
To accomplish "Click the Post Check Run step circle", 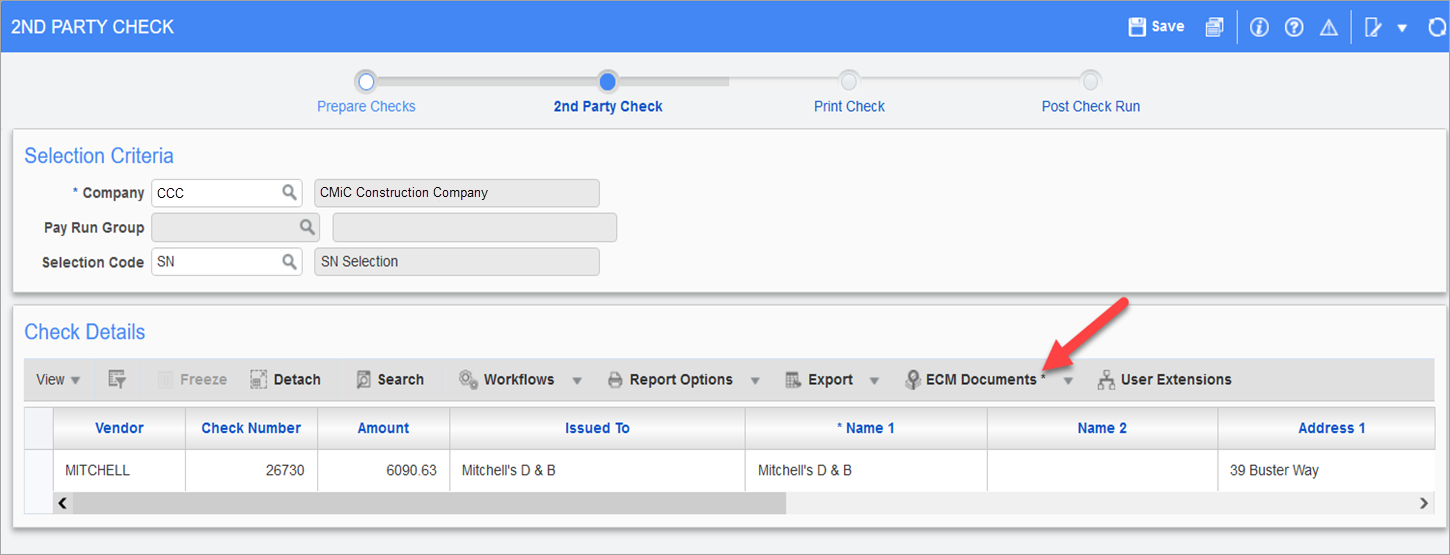I will tap(1091, 81).
